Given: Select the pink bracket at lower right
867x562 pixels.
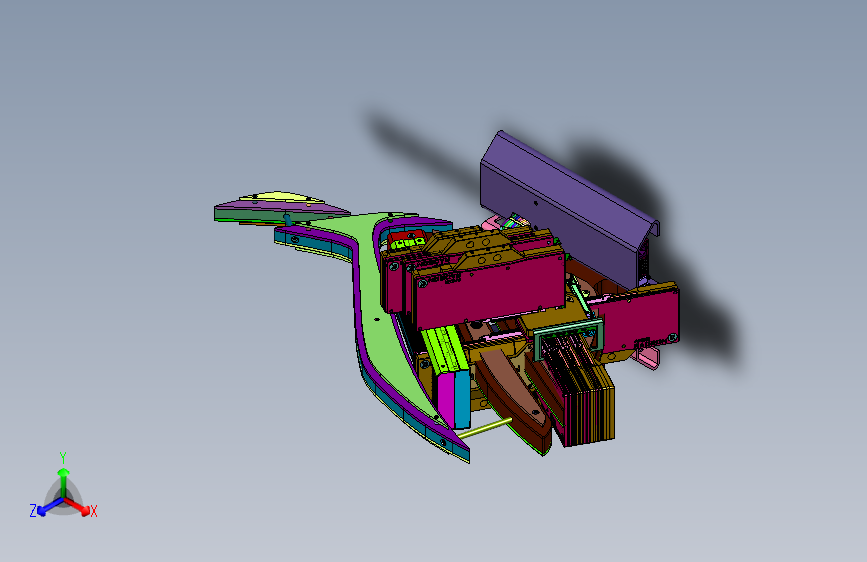Looking at the screenshot, I should click(x=648, y=356).
